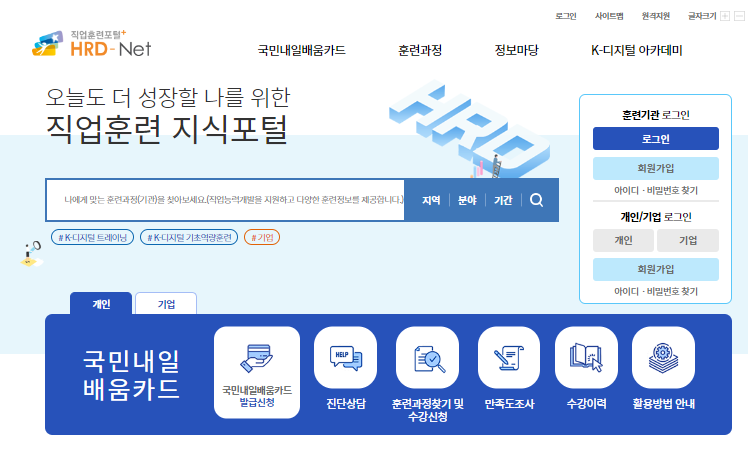Open 원격지원 link
The height and width of the screenshot is (459, 748).
pyautogui.click(x=655, y=16)
